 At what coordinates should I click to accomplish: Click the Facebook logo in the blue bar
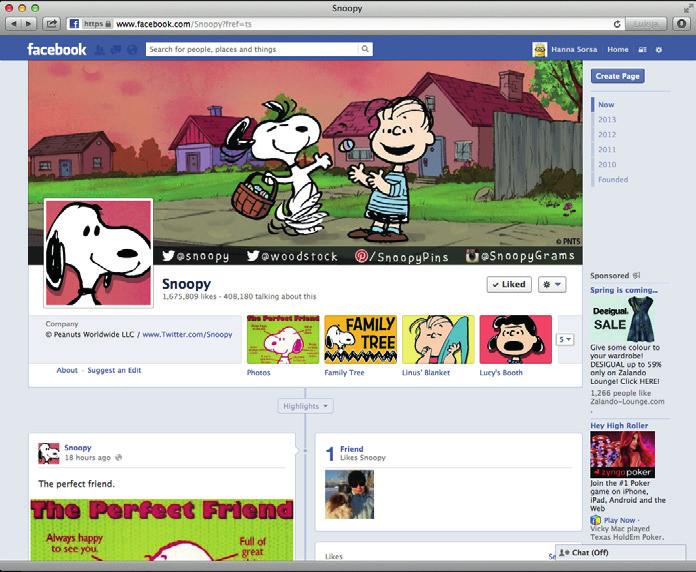tap(56, 49)
